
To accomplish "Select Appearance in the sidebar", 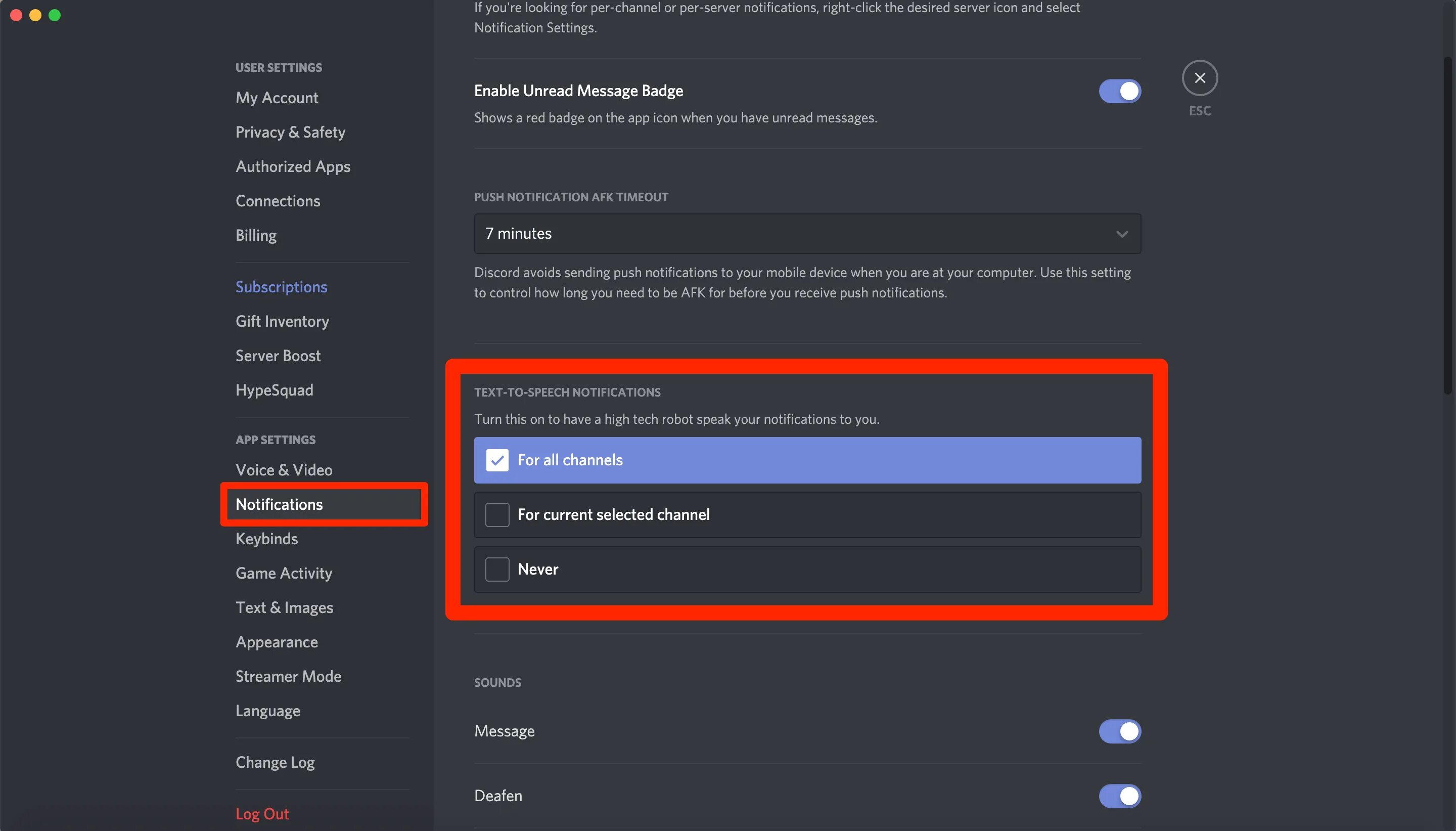I will (277, 642).
